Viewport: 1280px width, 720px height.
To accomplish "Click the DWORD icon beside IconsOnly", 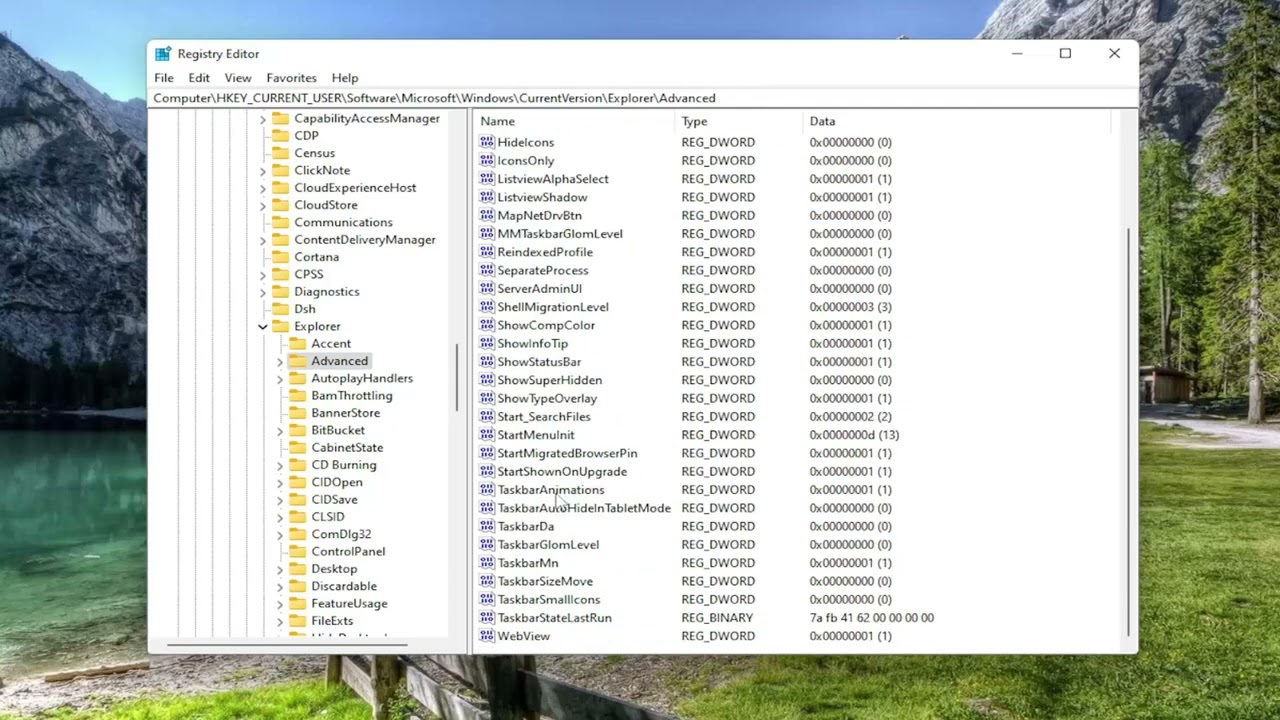I will click(x=487, y=160).
